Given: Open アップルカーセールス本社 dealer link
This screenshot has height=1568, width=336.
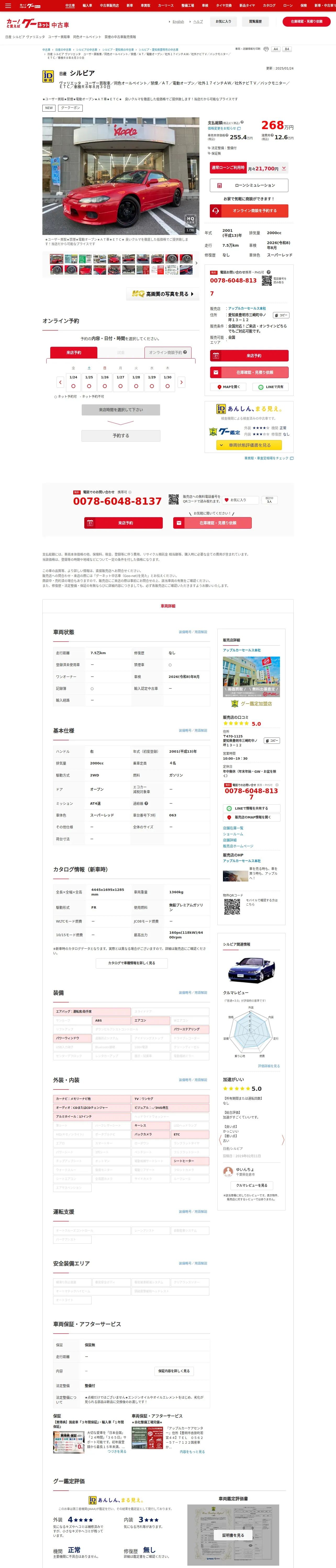Looking at the screenshot, I should [247, 309].
